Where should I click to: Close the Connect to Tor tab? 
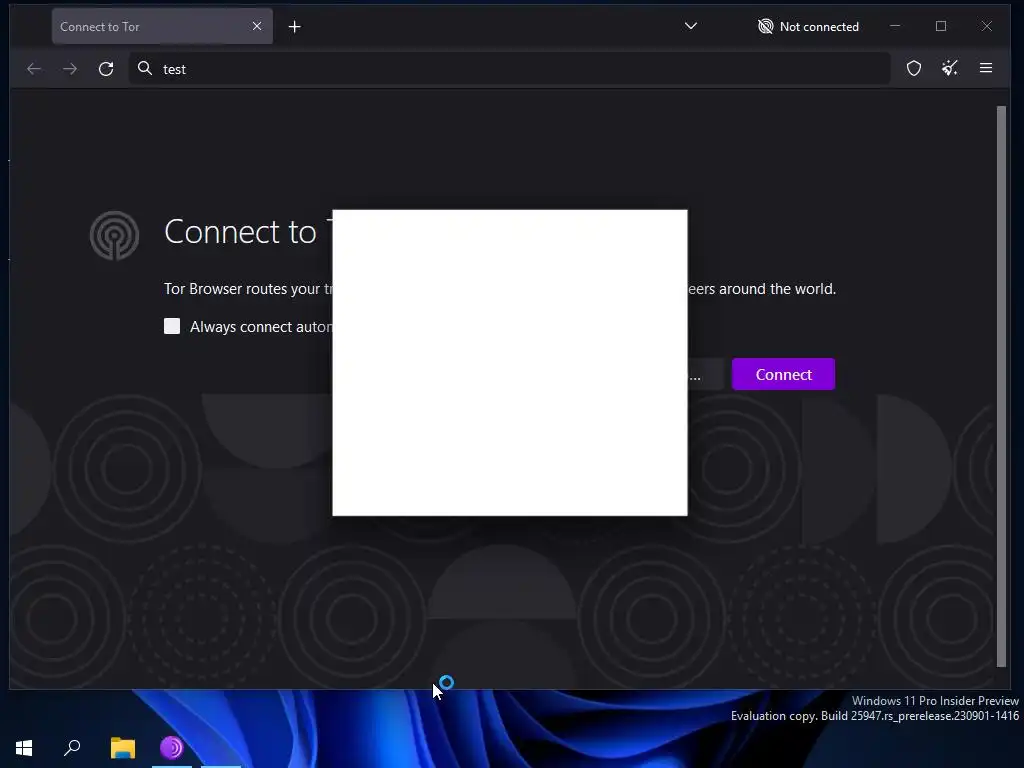pyautogui.click(x=257, y=26)
